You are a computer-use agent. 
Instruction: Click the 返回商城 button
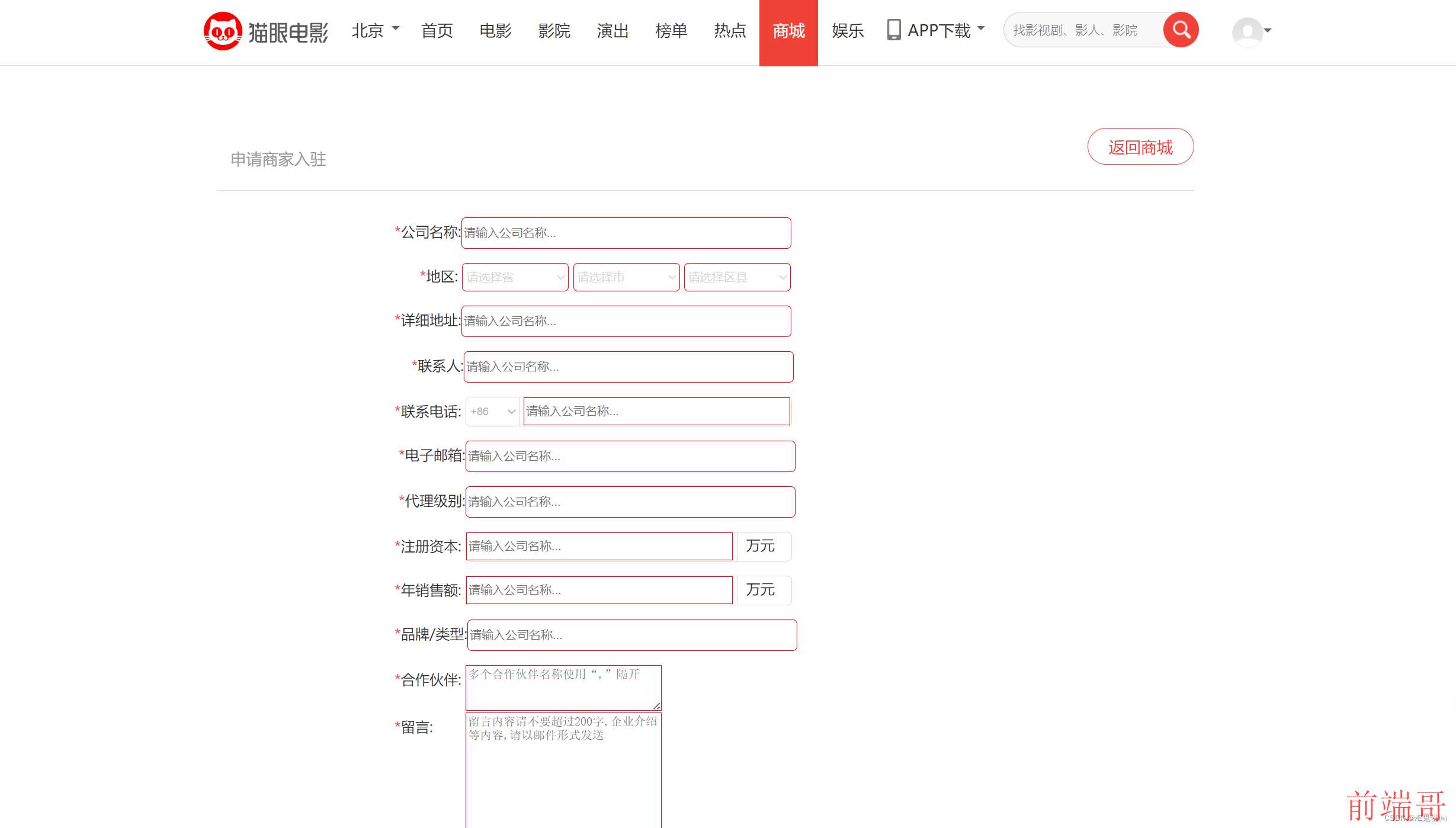click(x=1140, y=146)
